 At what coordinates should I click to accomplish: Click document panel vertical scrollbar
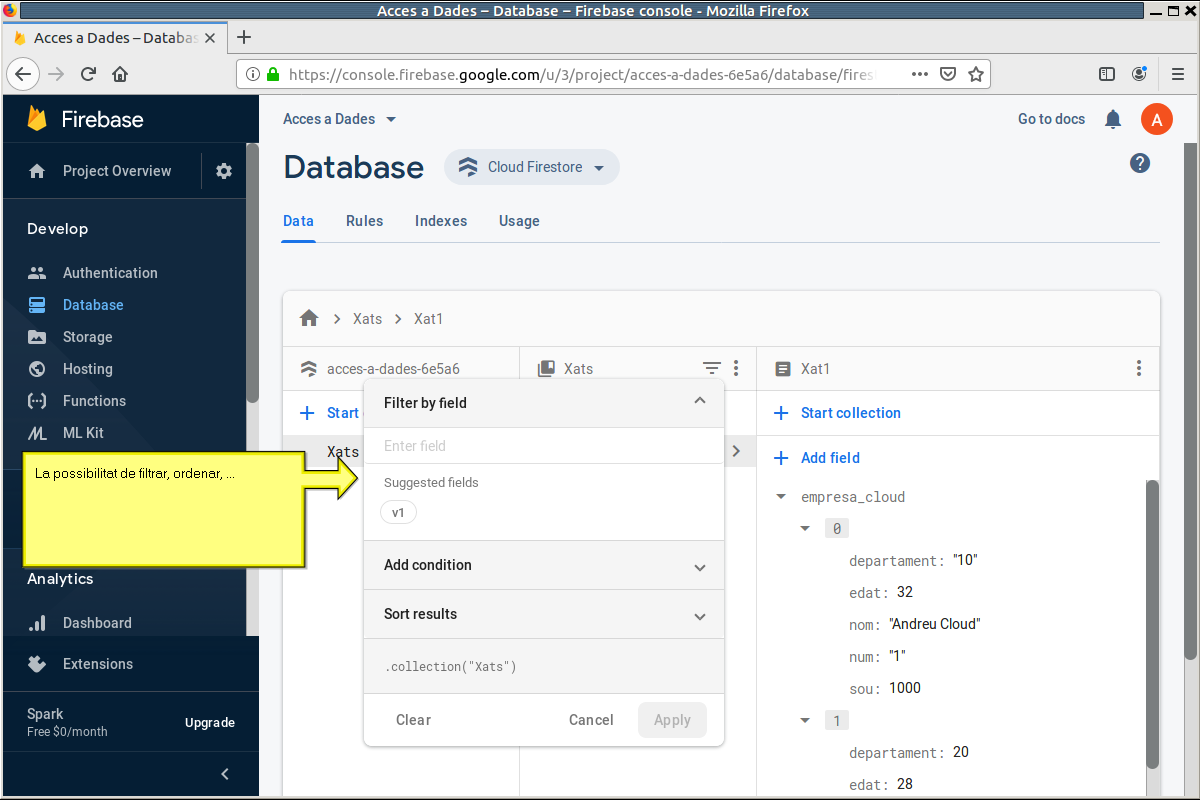click(1152, 625)
